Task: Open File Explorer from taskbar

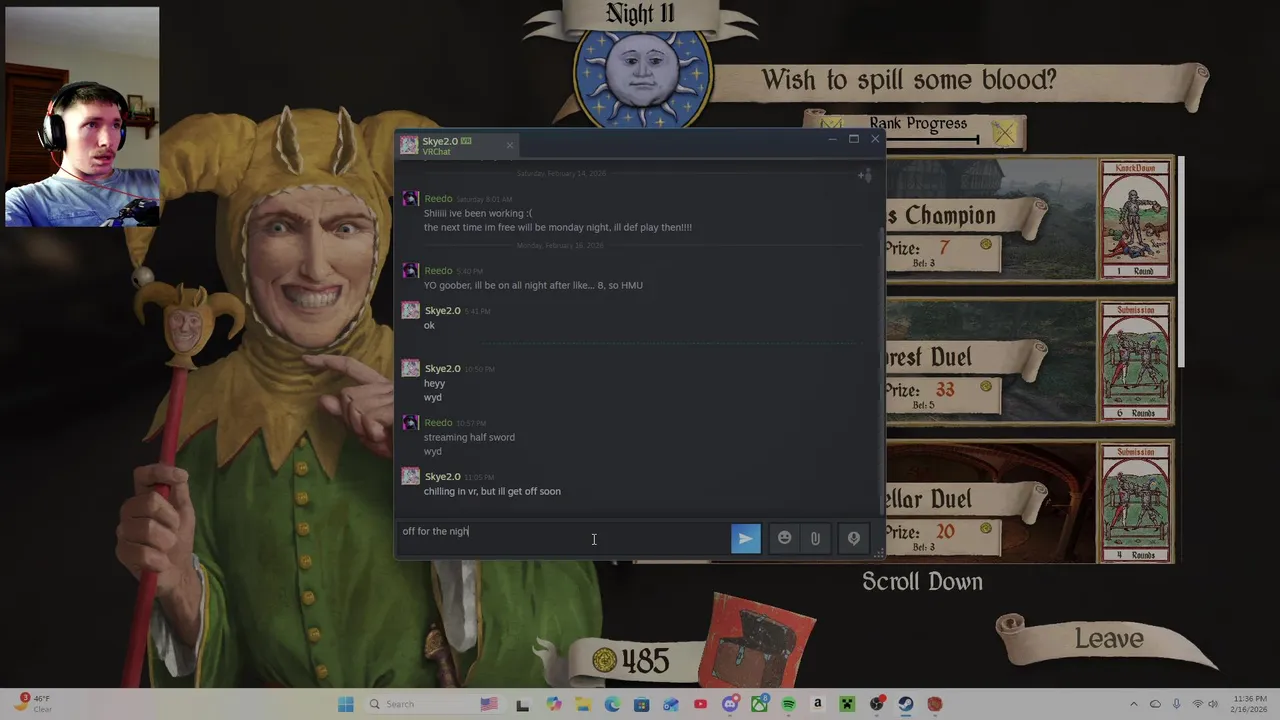Action: click(583, 704)
